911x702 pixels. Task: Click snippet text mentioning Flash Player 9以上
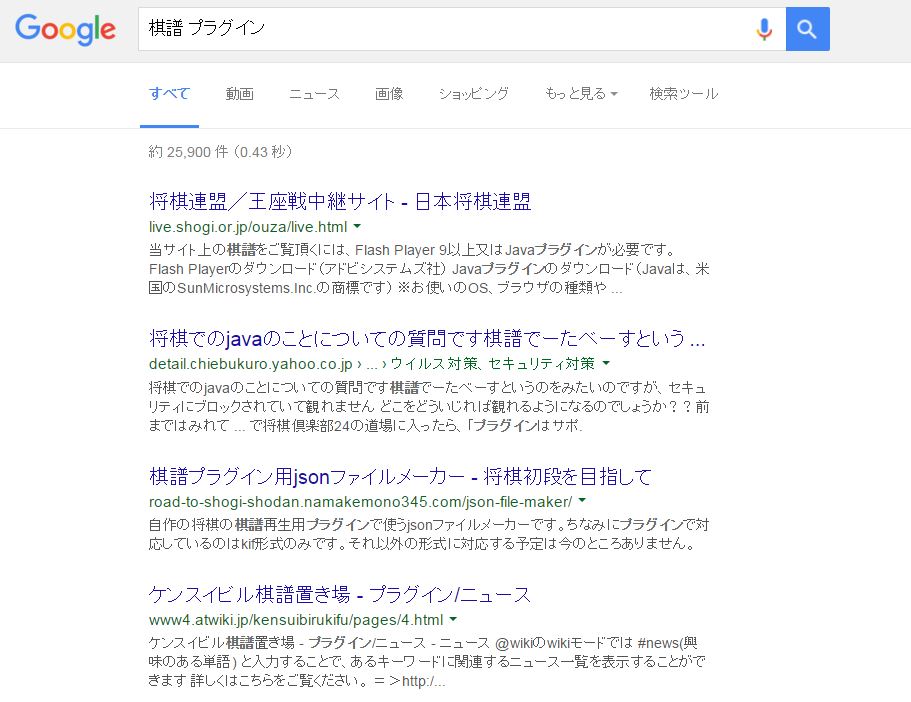[429, 269]
